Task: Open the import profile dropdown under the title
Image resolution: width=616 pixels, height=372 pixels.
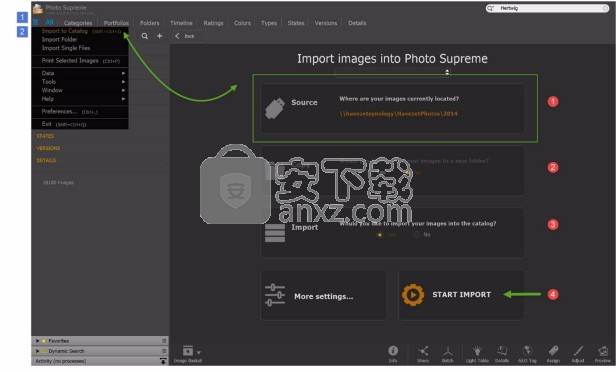Action: (392, 72)
